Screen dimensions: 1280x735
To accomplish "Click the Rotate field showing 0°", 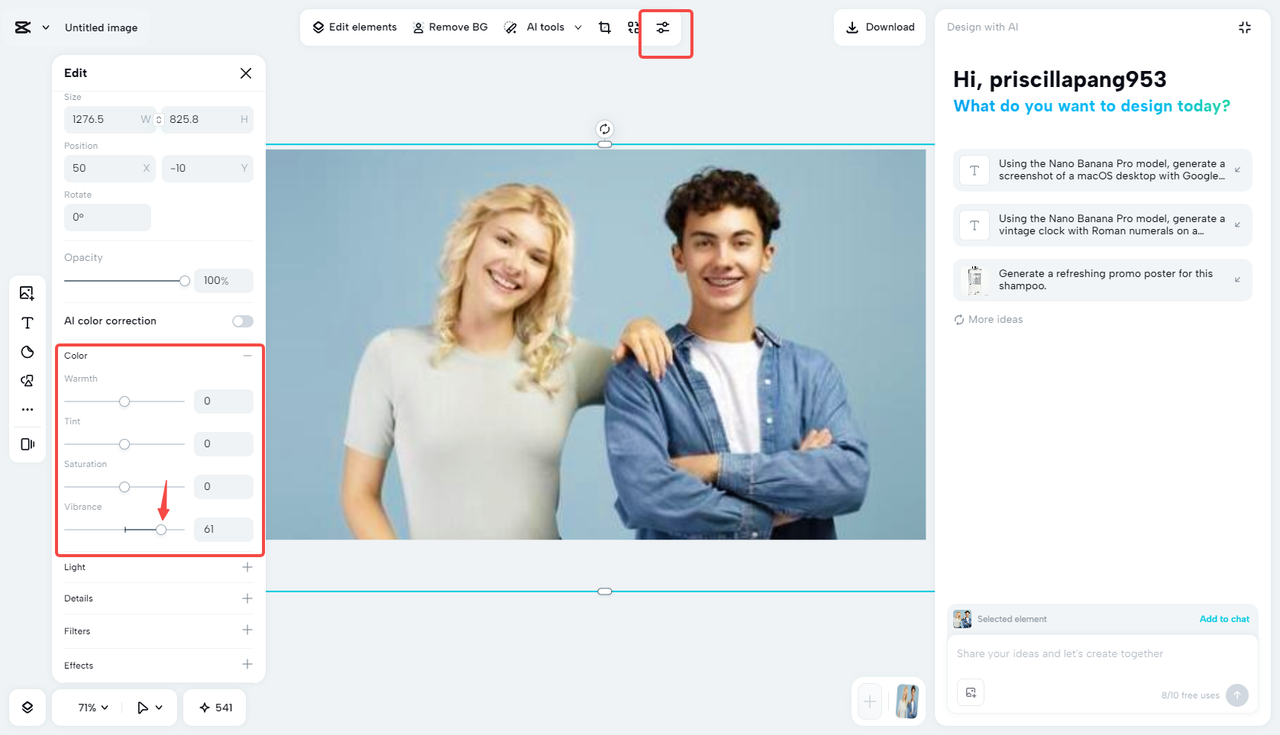I will pos(107,217).
